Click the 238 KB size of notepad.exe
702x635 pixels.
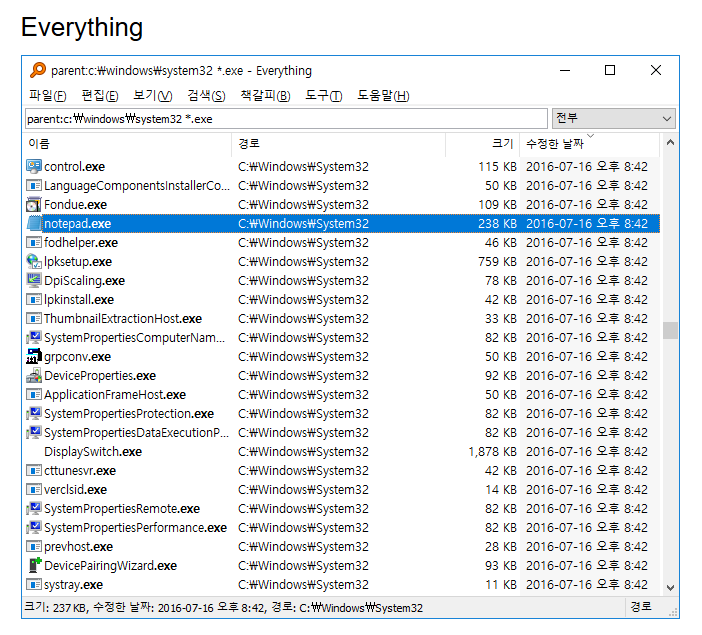(497, 223)
